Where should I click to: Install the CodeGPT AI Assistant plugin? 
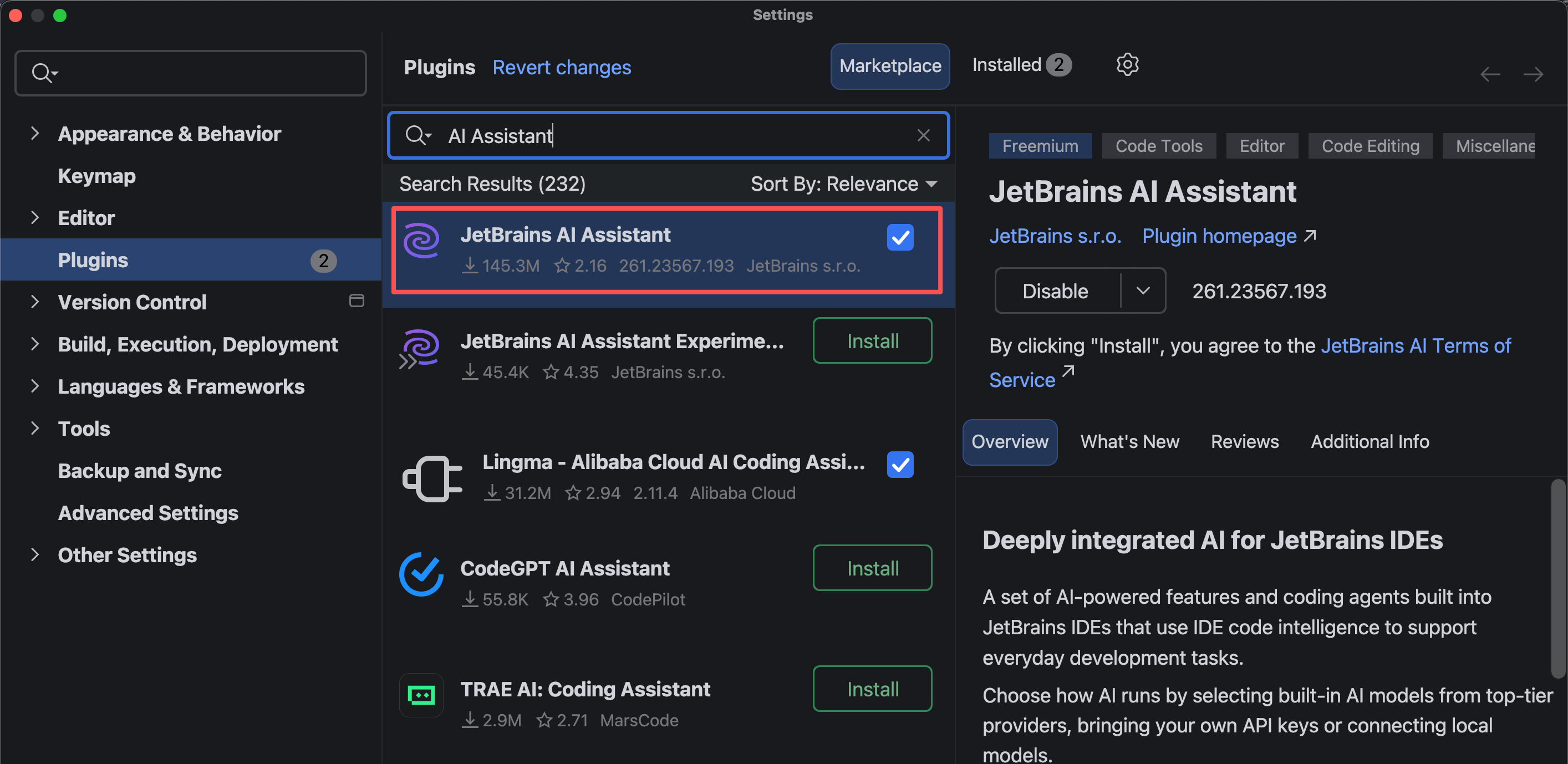point(872,568)
